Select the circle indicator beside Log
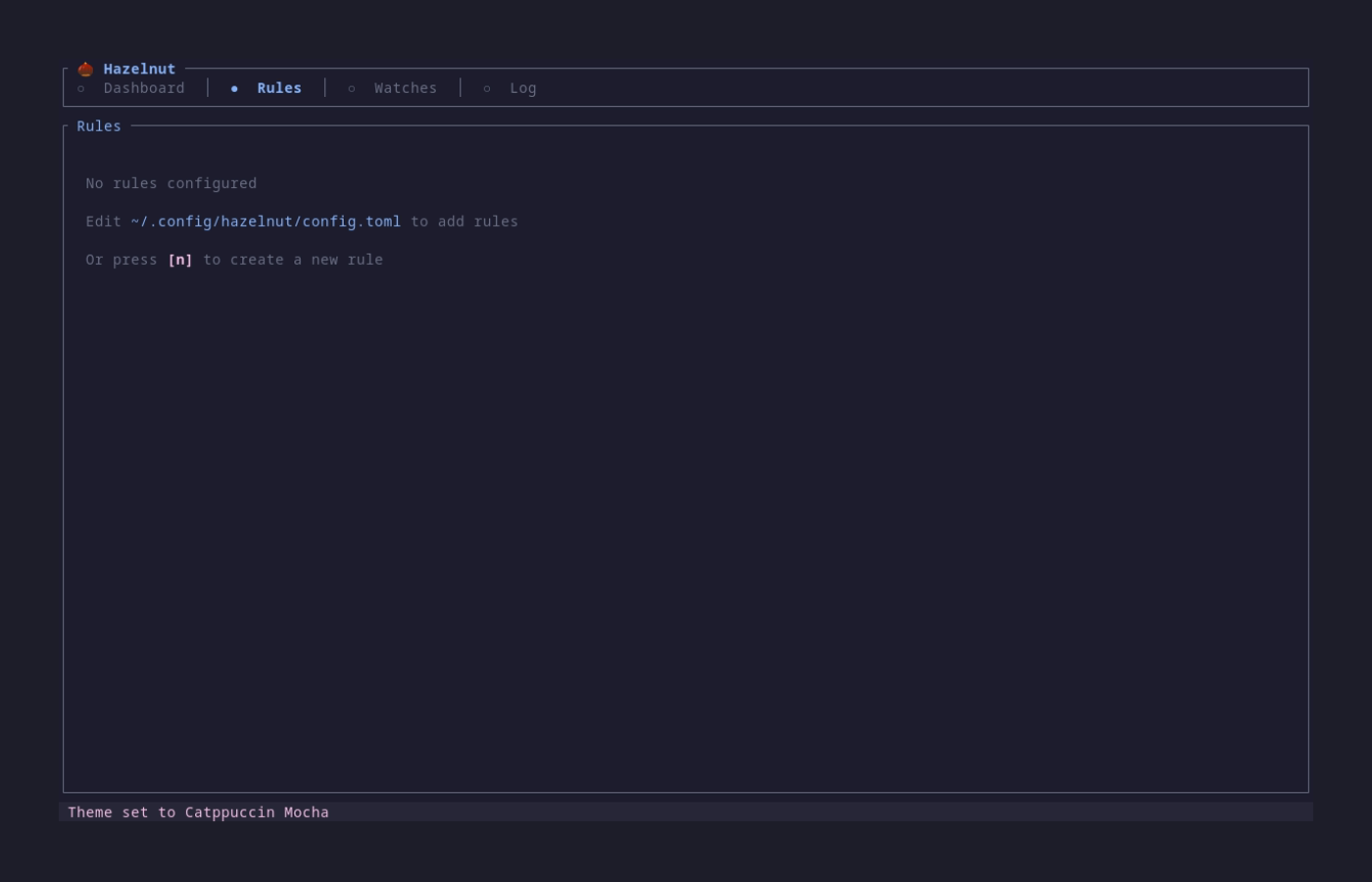The width and height of the screenshot is (1372, 882). tap(487, 88)
